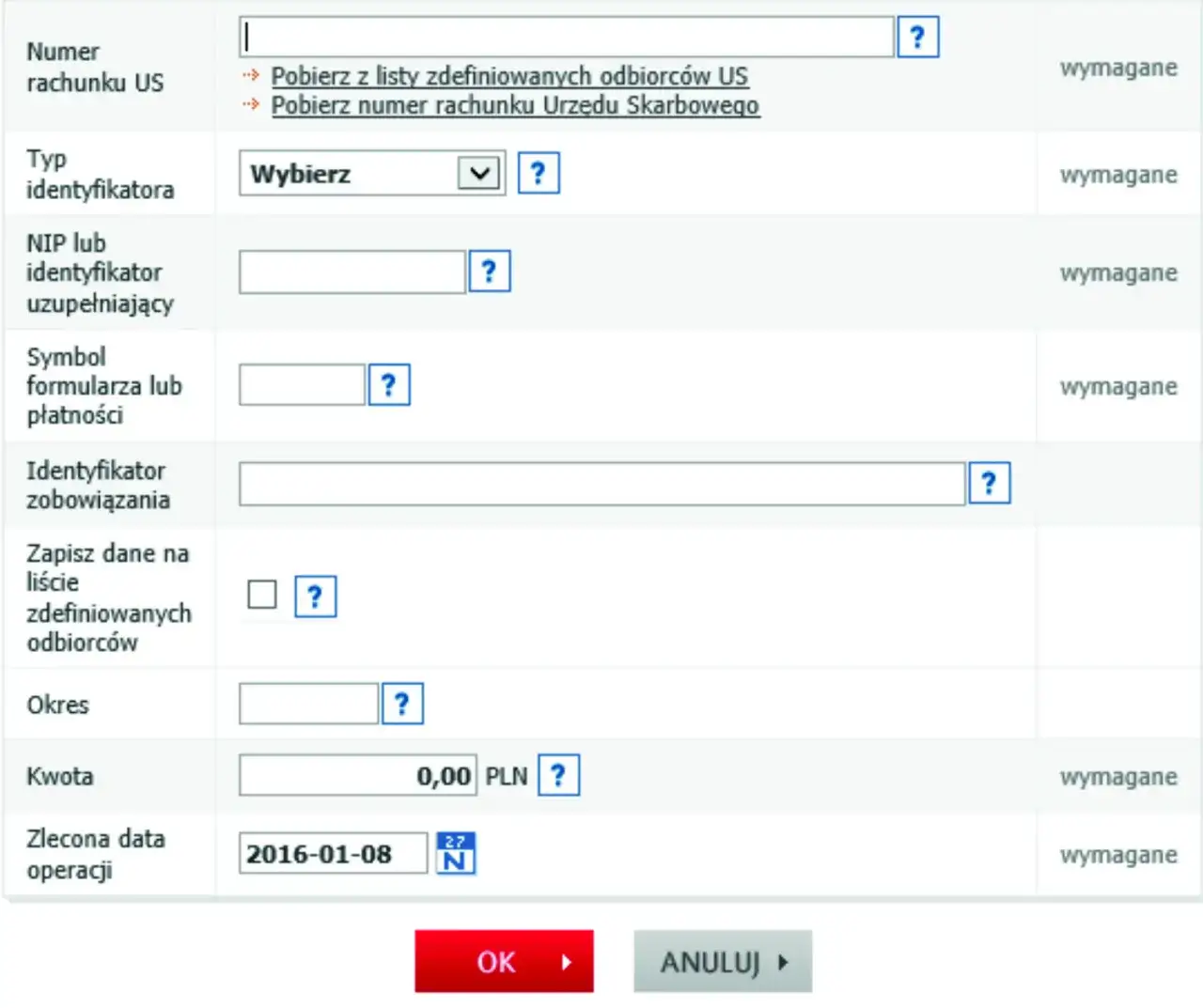
Task: Click the help icon next to Kwota
Action: [558, 775]
